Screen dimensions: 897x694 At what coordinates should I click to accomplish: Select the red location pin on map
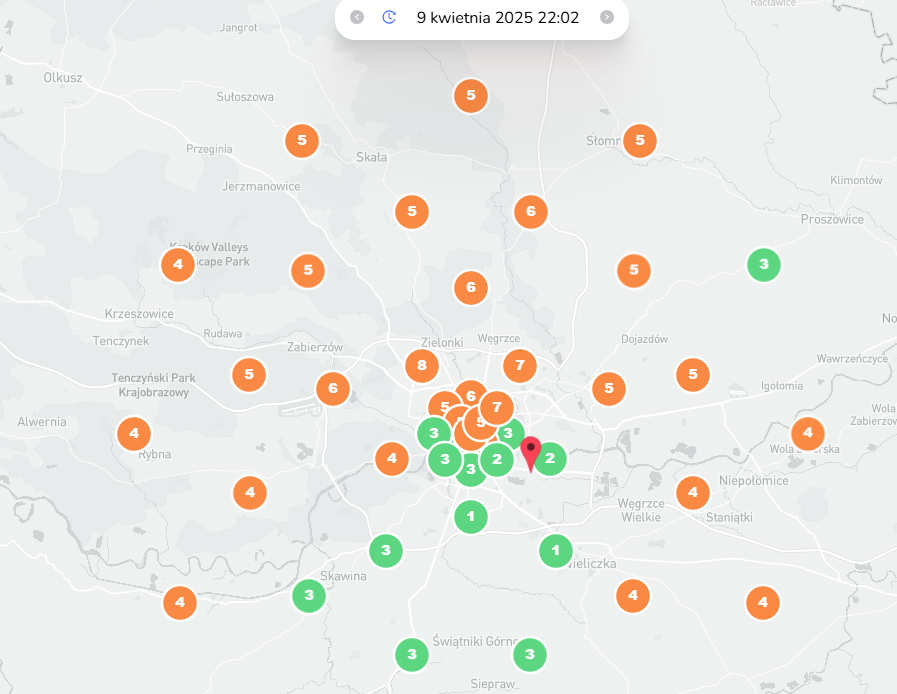[531, 452]
